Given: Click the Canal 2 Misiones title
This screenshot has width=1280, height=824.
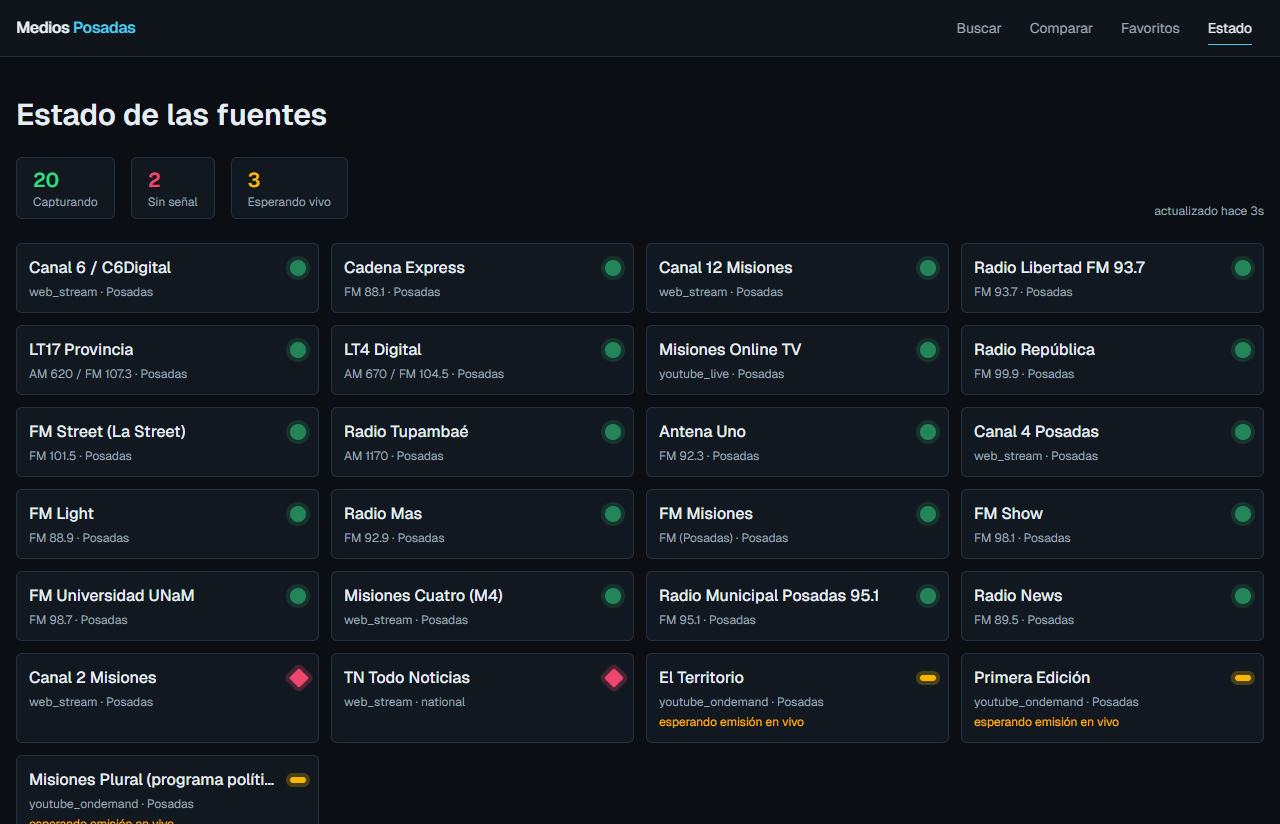Looking at the screenshot, I should point(93,678).
